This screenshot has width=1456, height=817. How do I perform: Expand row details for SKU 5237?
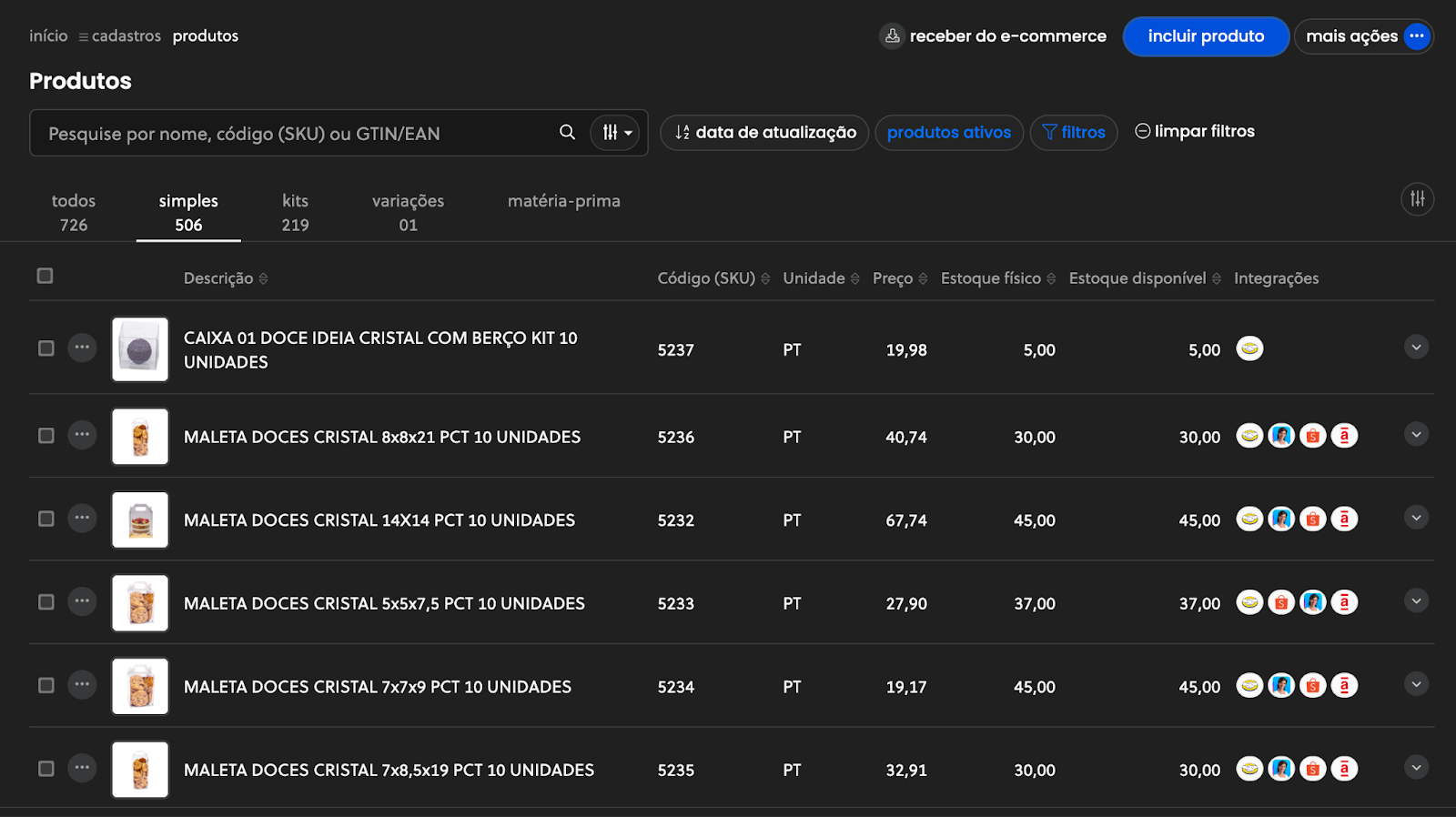[x=1416, y=347]
